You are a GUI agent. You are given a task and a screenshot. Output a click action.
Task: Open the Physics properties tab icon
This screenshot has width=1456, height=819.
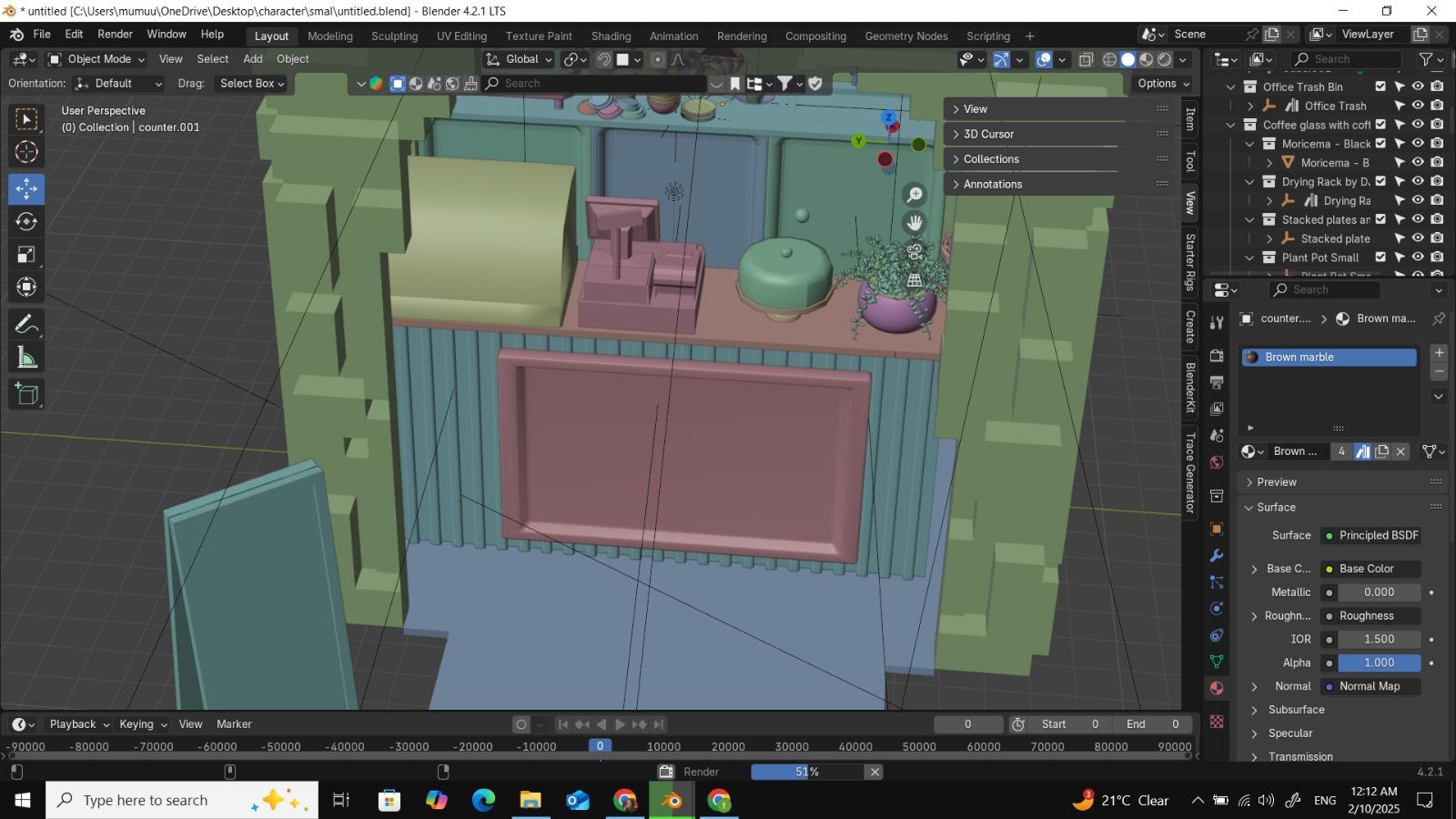(1217, 609)
